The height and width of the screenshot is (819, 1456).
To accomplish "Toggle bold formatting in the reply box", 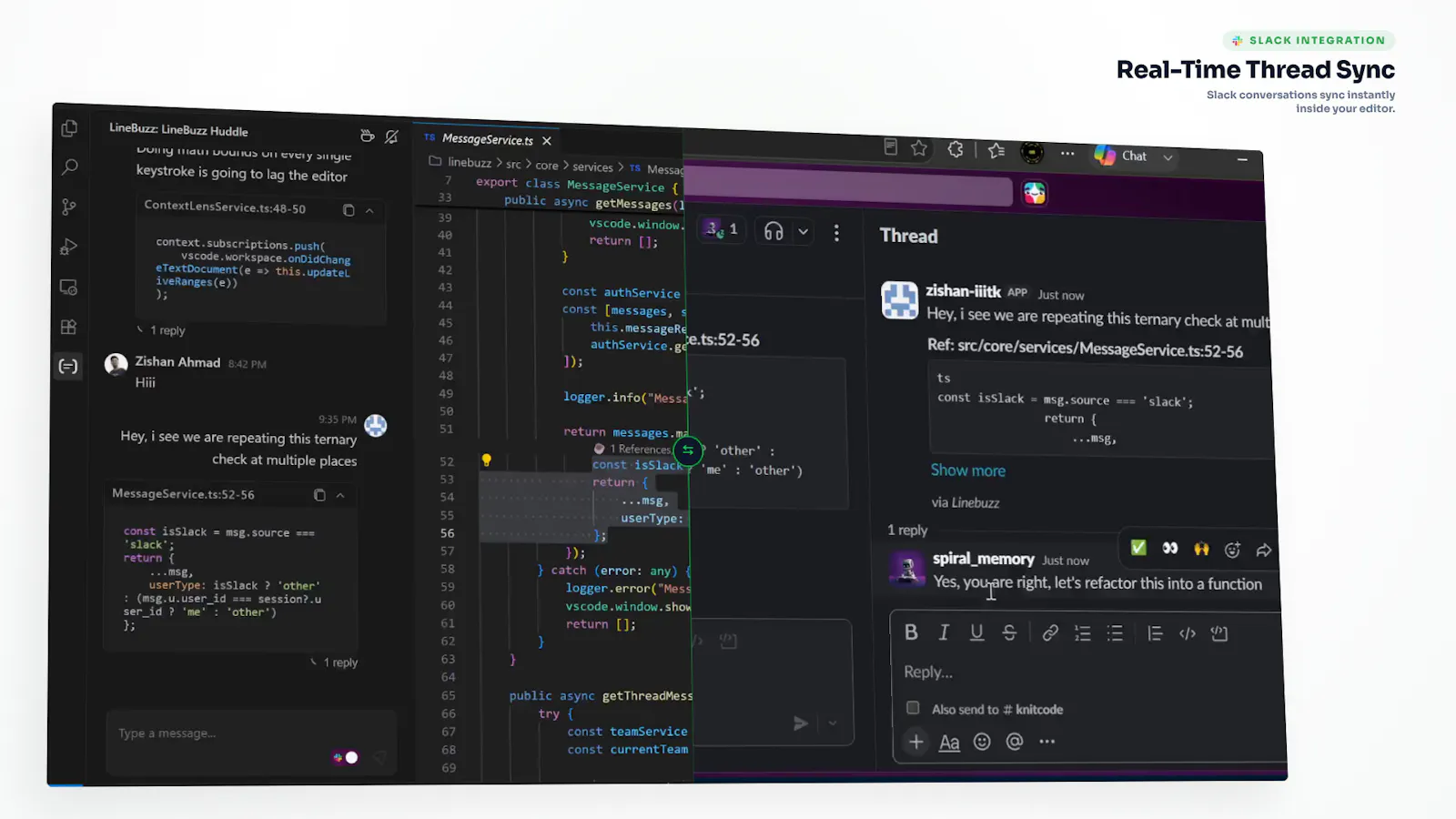I will (x=911, y=632).
